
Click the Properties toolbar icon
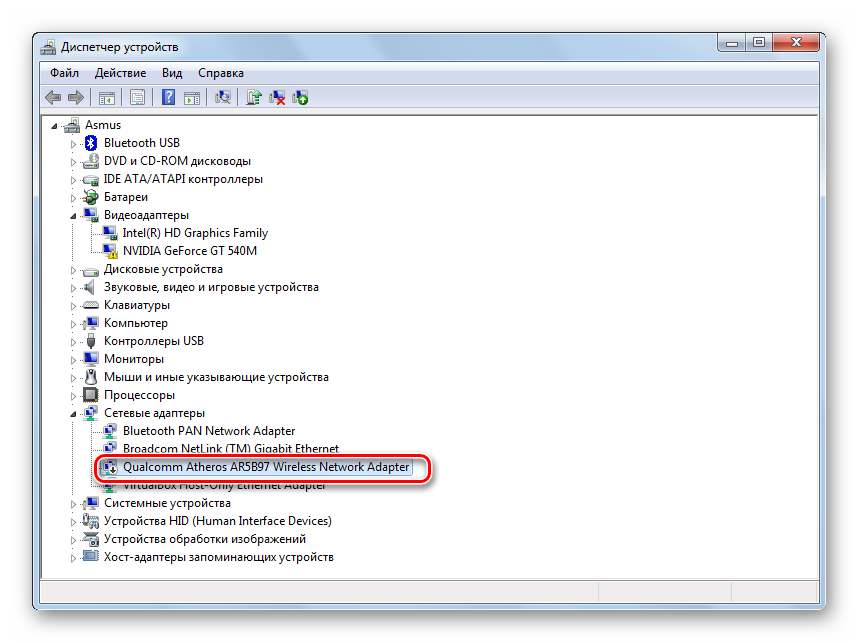click(137, 97)
